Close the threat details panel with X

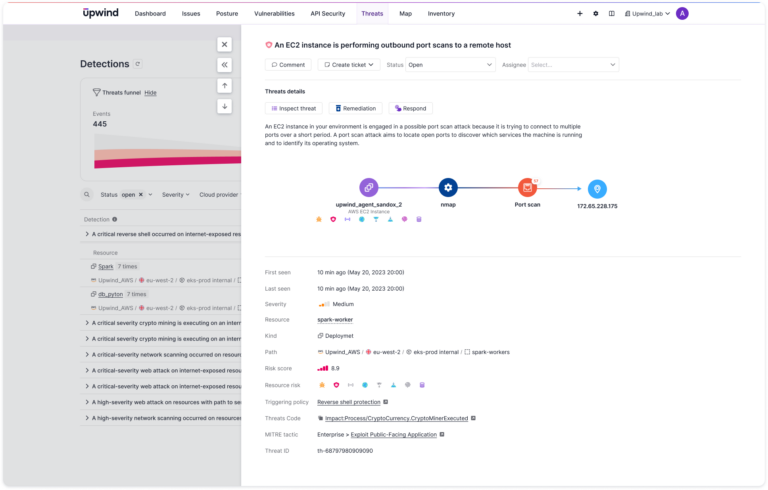click(x=224, y=44)
